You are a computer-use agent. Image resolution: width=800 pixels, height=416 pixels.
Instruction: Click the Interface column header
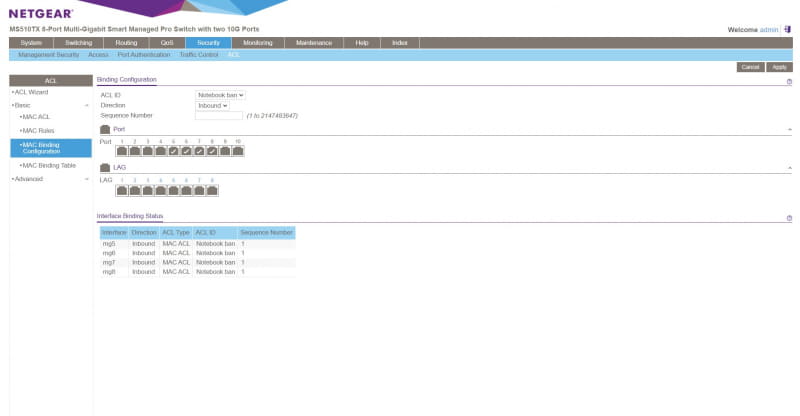[x=114, y=233]
